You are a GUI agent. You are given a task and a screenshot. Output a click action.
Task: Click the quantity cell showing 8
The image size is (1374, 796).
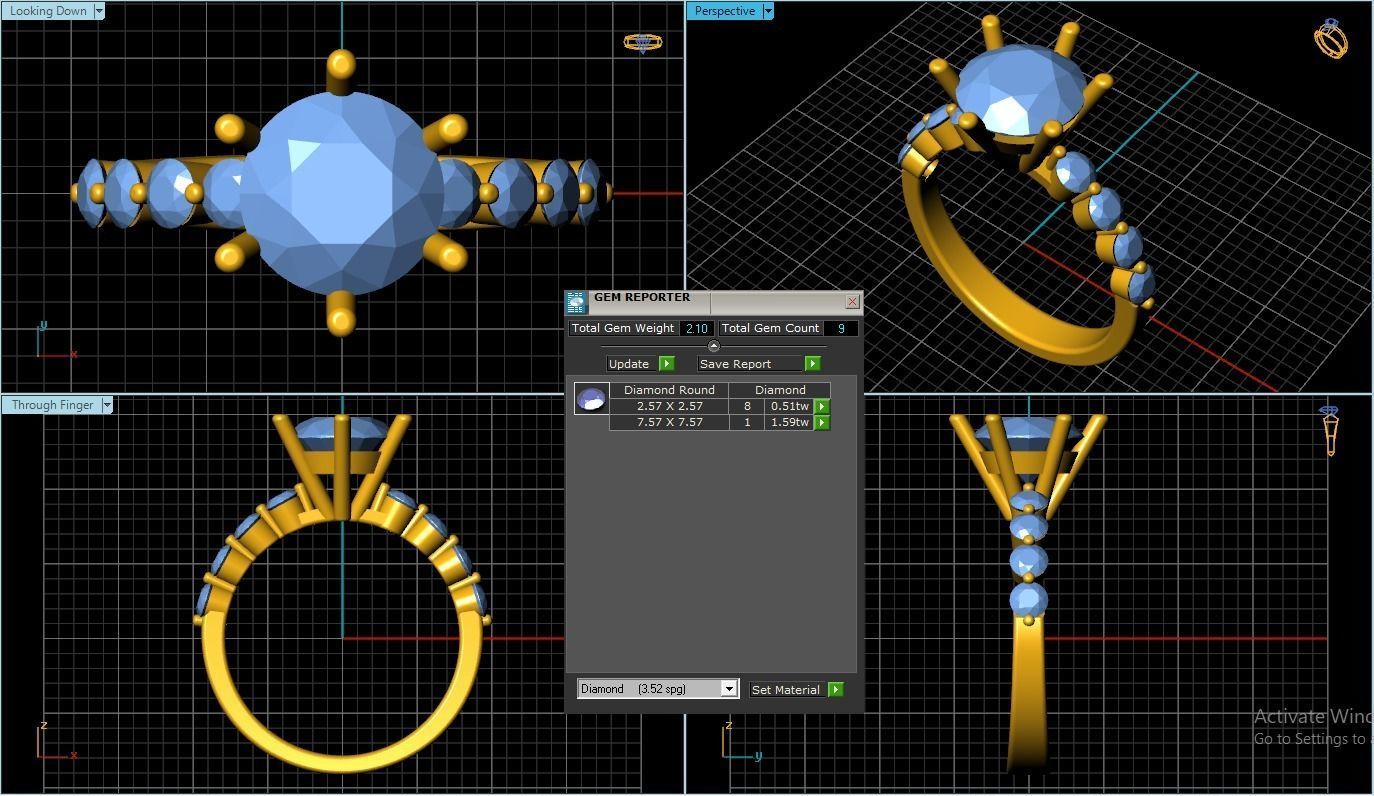pyautogui.click(x=747, y=406)
